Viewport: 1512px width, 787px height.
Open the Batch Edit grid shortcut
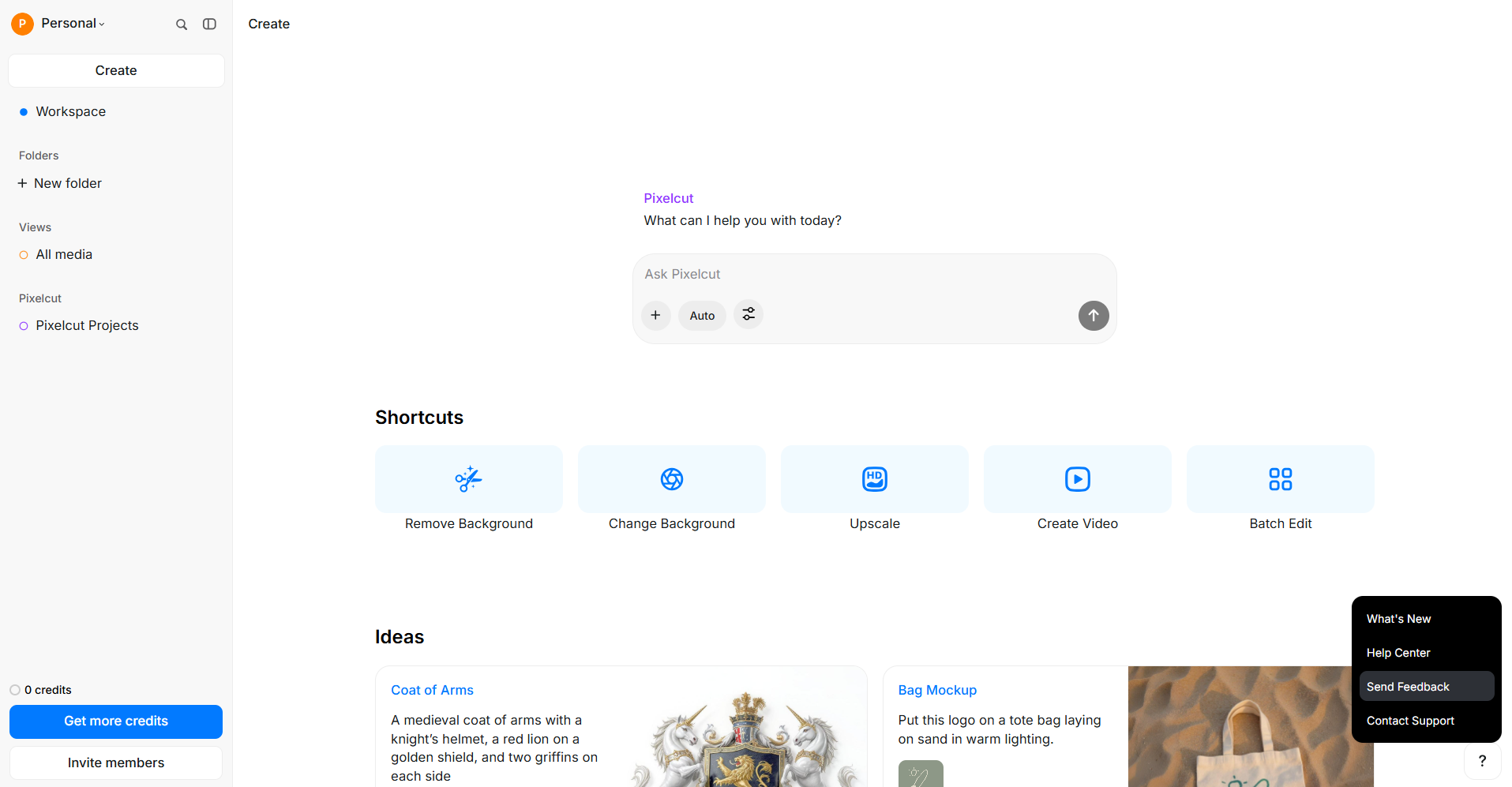tap(1281, 479)
